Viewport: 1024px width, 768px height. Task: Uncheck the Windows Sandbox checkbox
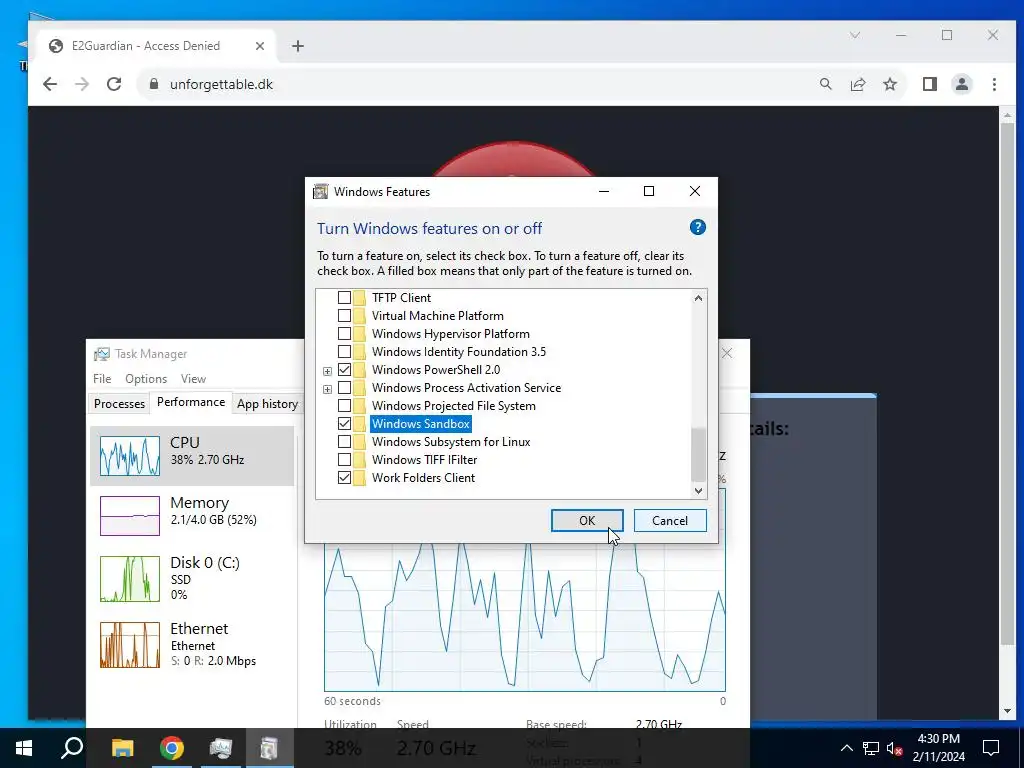point(344,424)
